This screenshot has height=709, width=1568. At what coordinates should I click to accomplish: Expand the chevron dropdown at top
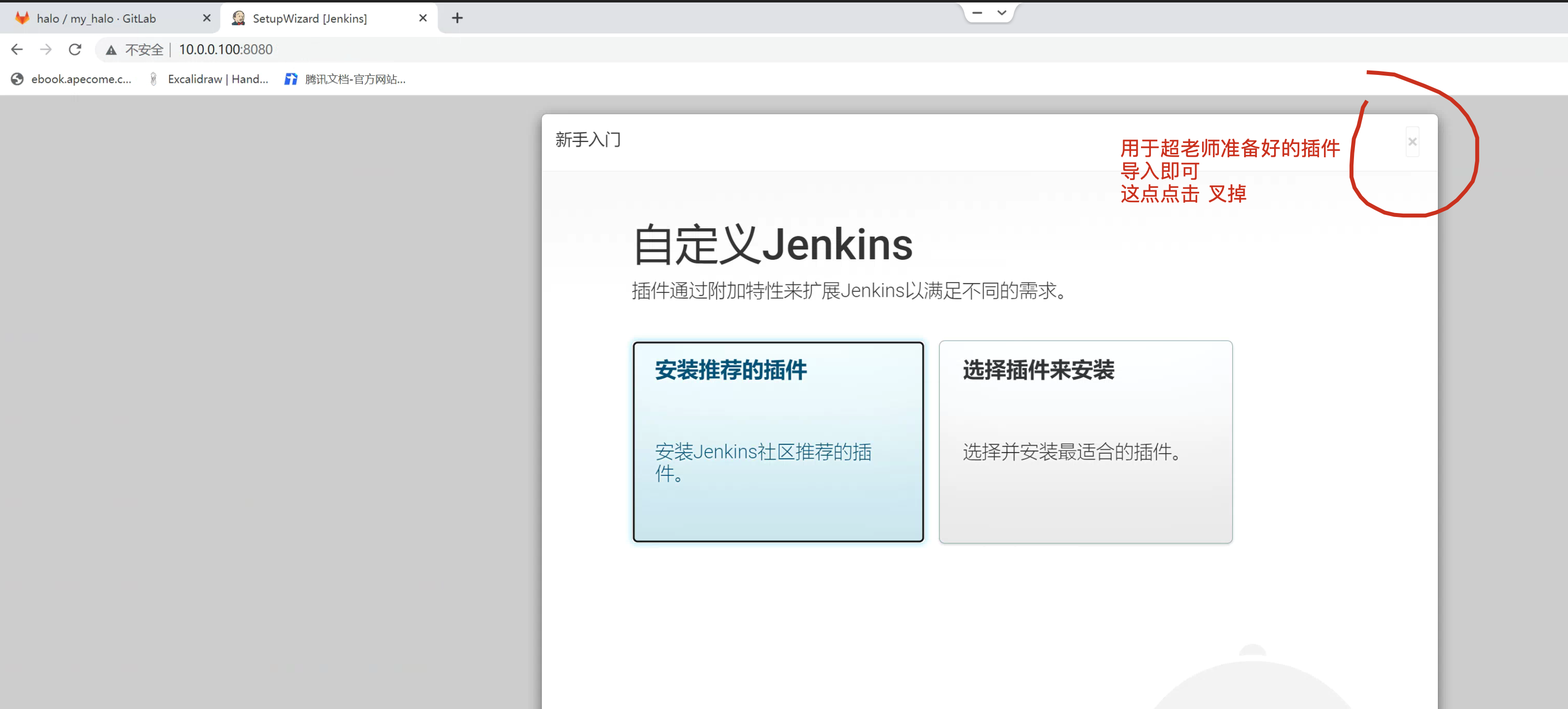click(1001, 12)
